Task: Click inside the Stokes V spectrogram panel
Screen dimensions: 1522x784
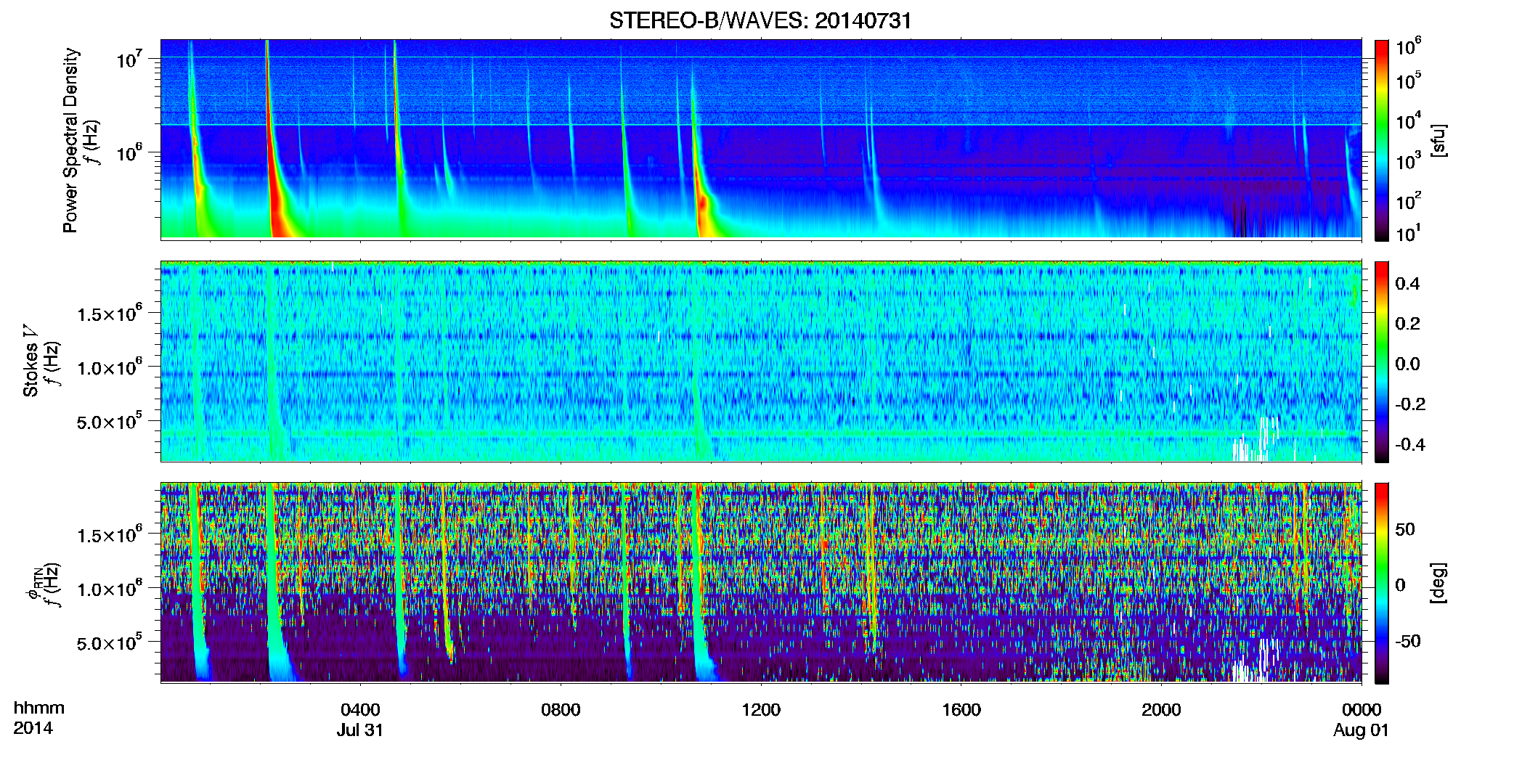Action: tap(761, 362)
